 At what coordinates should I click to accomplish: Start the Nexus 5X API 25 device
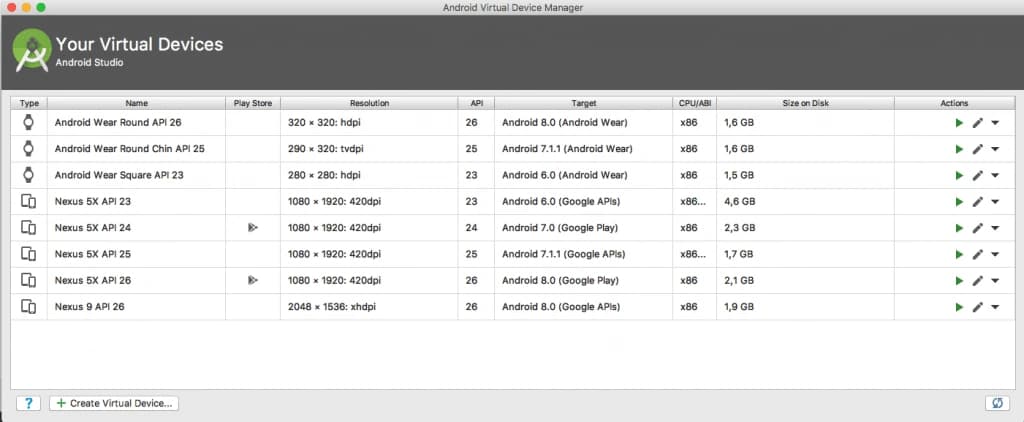click(x=959, y=254)
